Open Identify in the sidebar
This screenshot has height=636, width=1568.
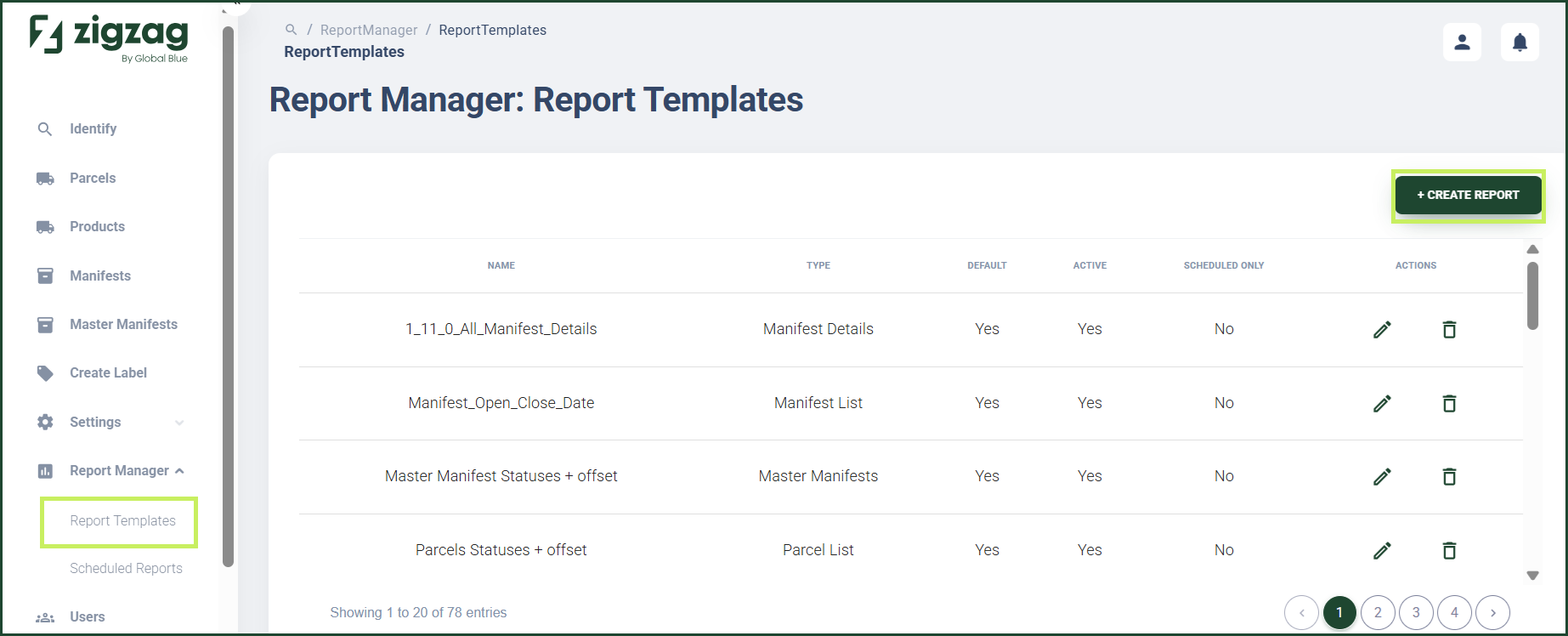(x=93, y=129)
